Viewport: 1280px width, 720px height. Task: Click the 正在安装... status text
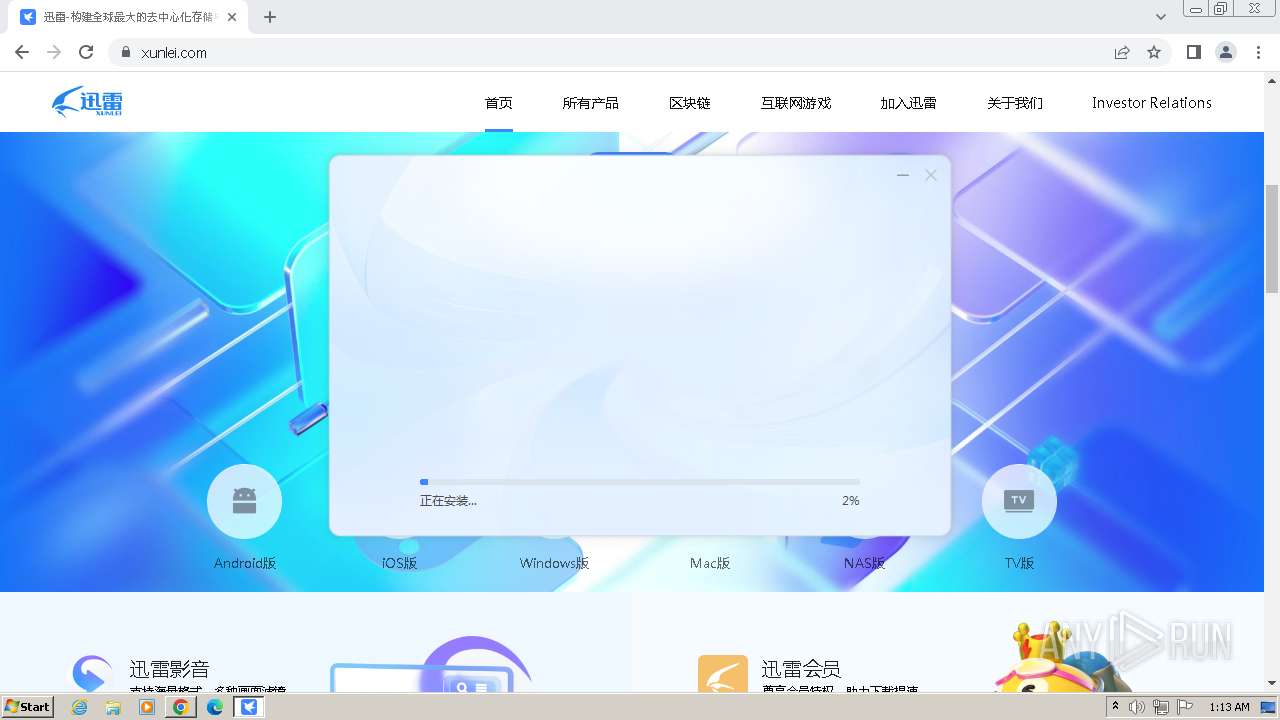448,501
